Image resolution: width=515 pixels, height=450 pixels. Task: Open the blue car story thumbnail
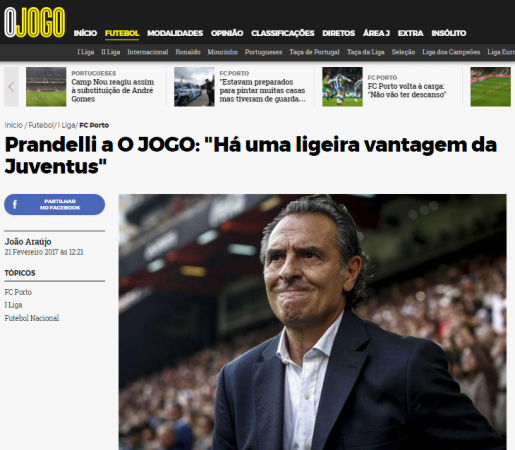click(x=194, y=87)
